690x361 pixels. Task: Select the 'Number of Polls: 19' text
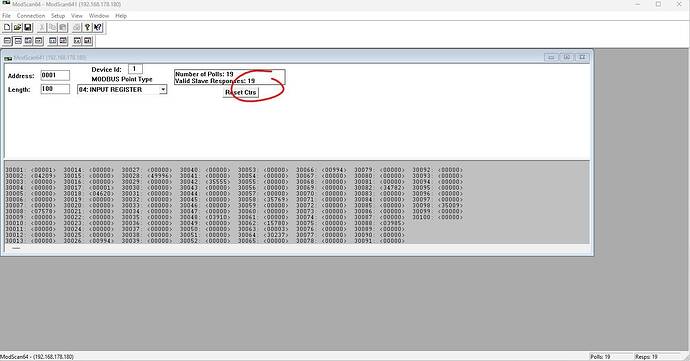point(204,74)
